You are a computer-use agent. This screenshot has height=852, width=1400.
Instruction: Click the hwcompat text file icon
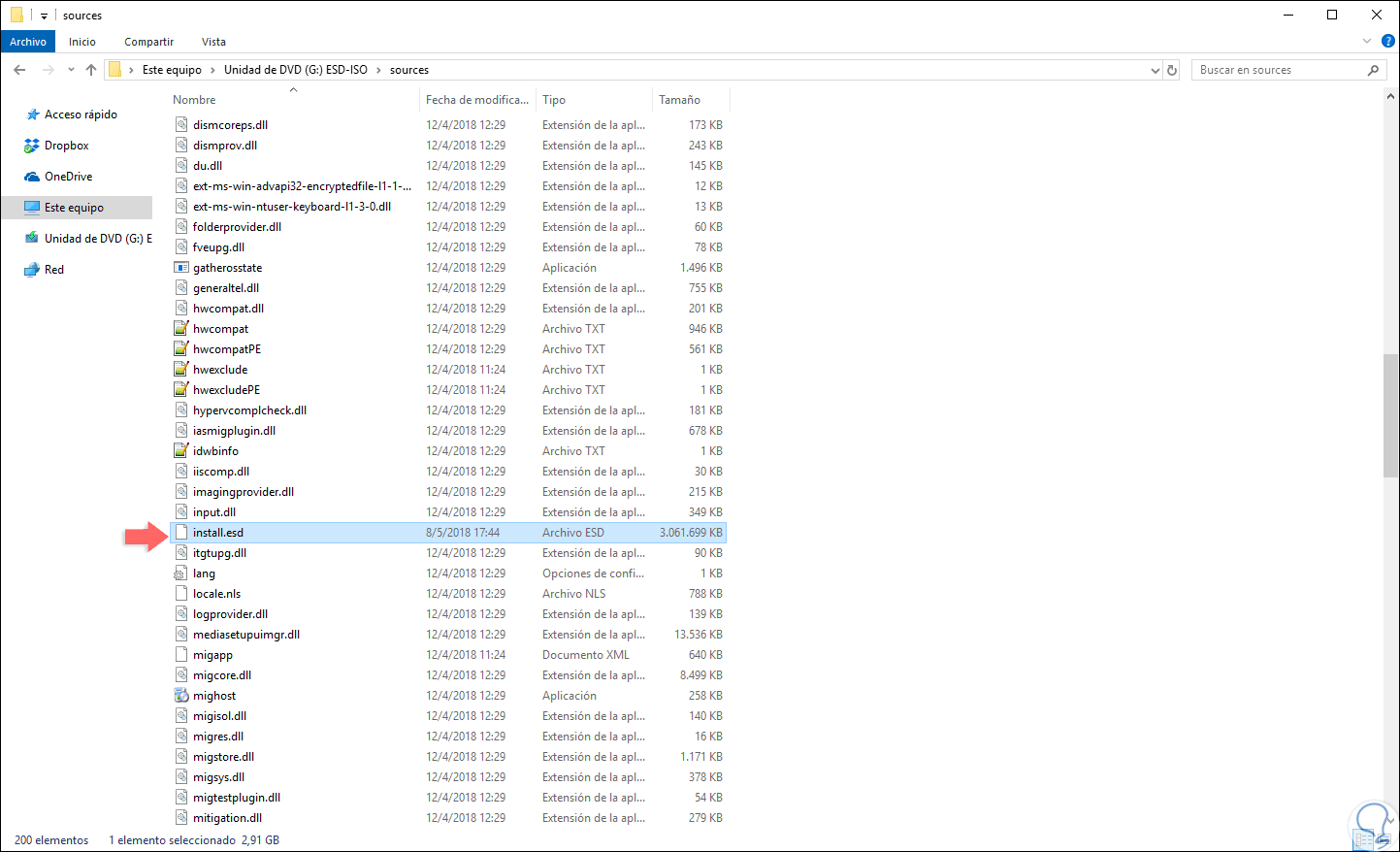pos(180,329)
